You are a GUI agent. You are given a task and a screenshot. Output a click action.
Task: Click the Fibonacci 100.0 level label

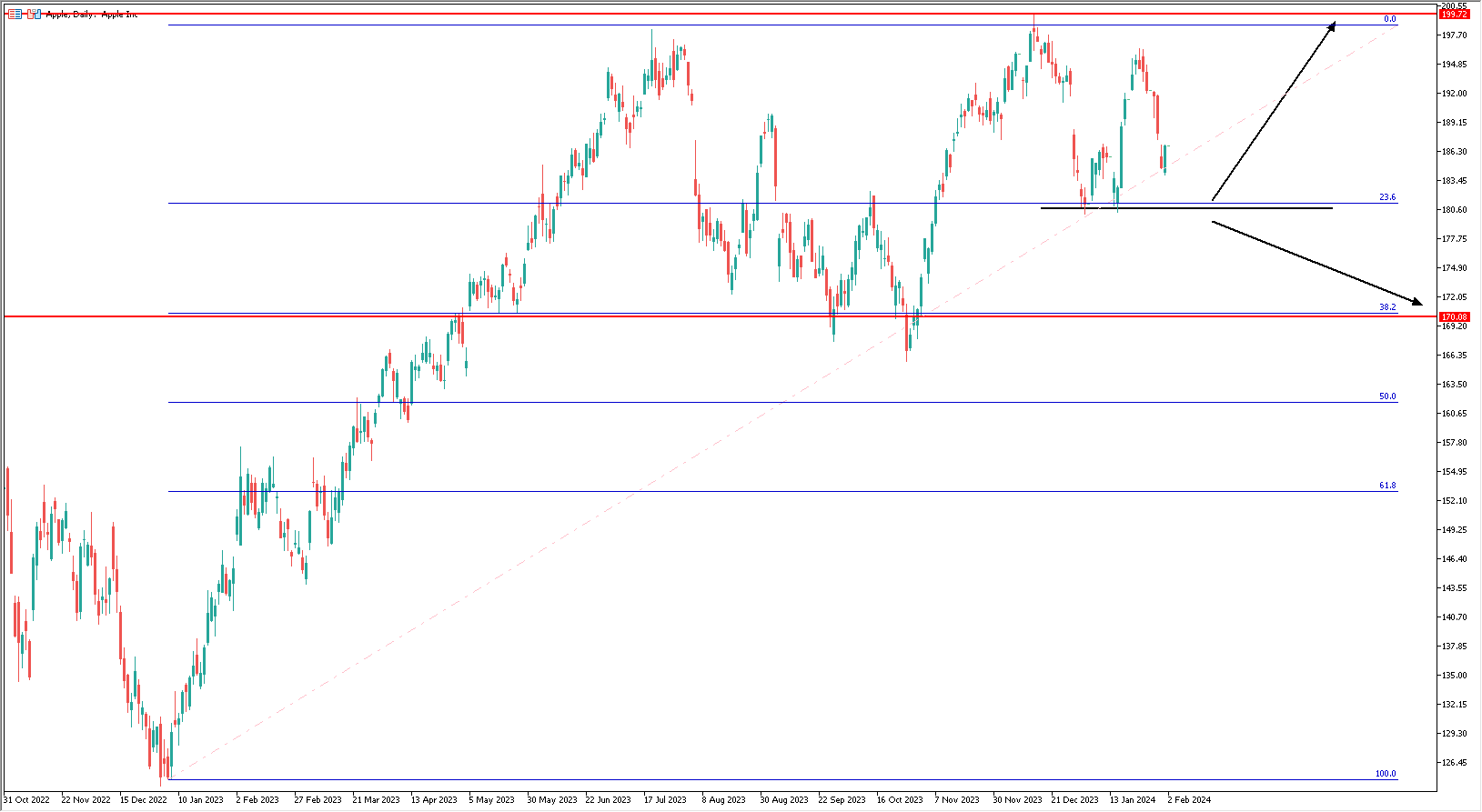1386,774
